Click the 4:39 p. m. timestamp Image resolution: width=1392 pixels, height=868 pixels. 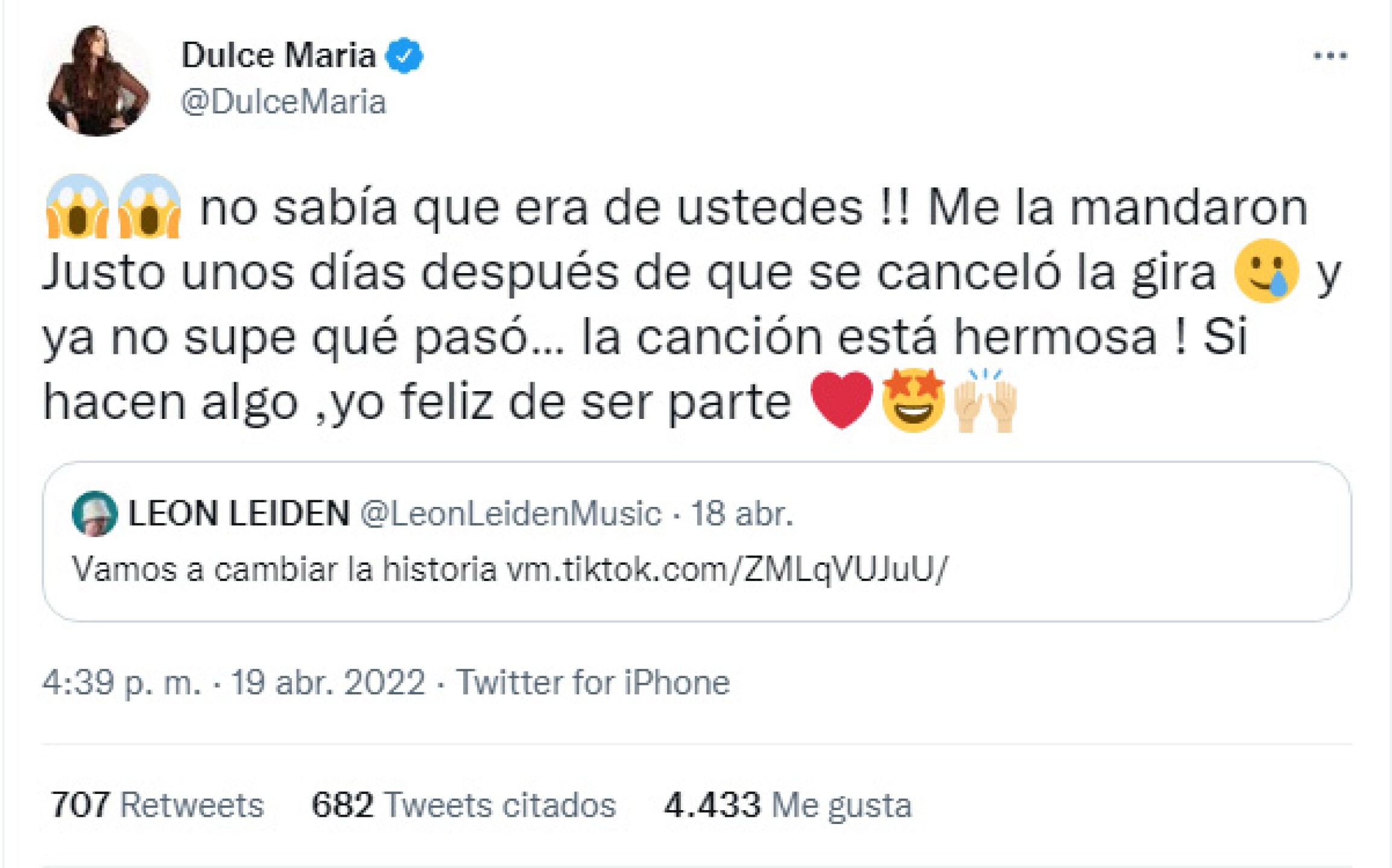[121, 682]
